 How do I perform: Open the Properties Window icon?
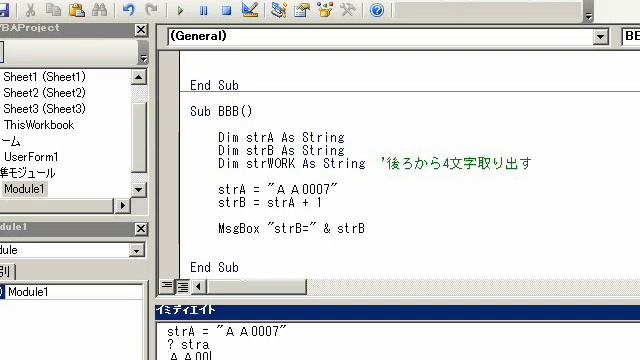tap(302, 10)
